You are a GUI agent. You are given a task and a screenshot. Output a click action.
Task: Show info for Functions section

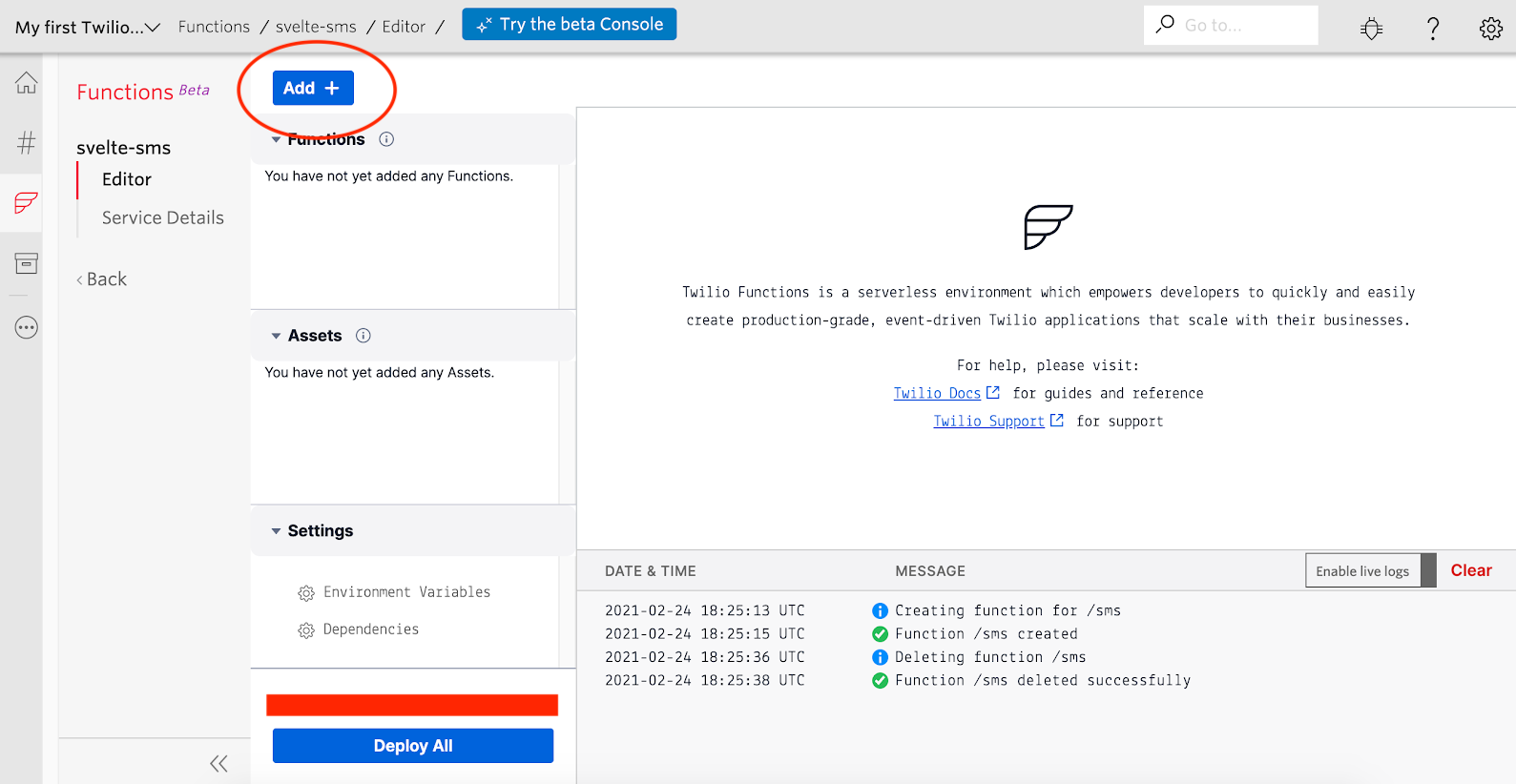click(386, 139)
